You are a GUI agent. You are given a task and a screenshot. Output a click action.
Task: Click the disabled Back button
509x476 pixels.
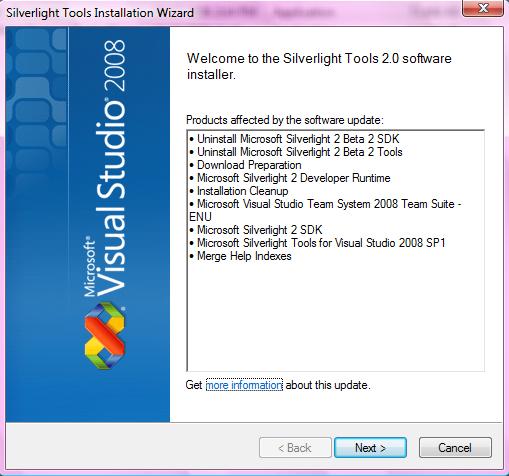(295, 448)
